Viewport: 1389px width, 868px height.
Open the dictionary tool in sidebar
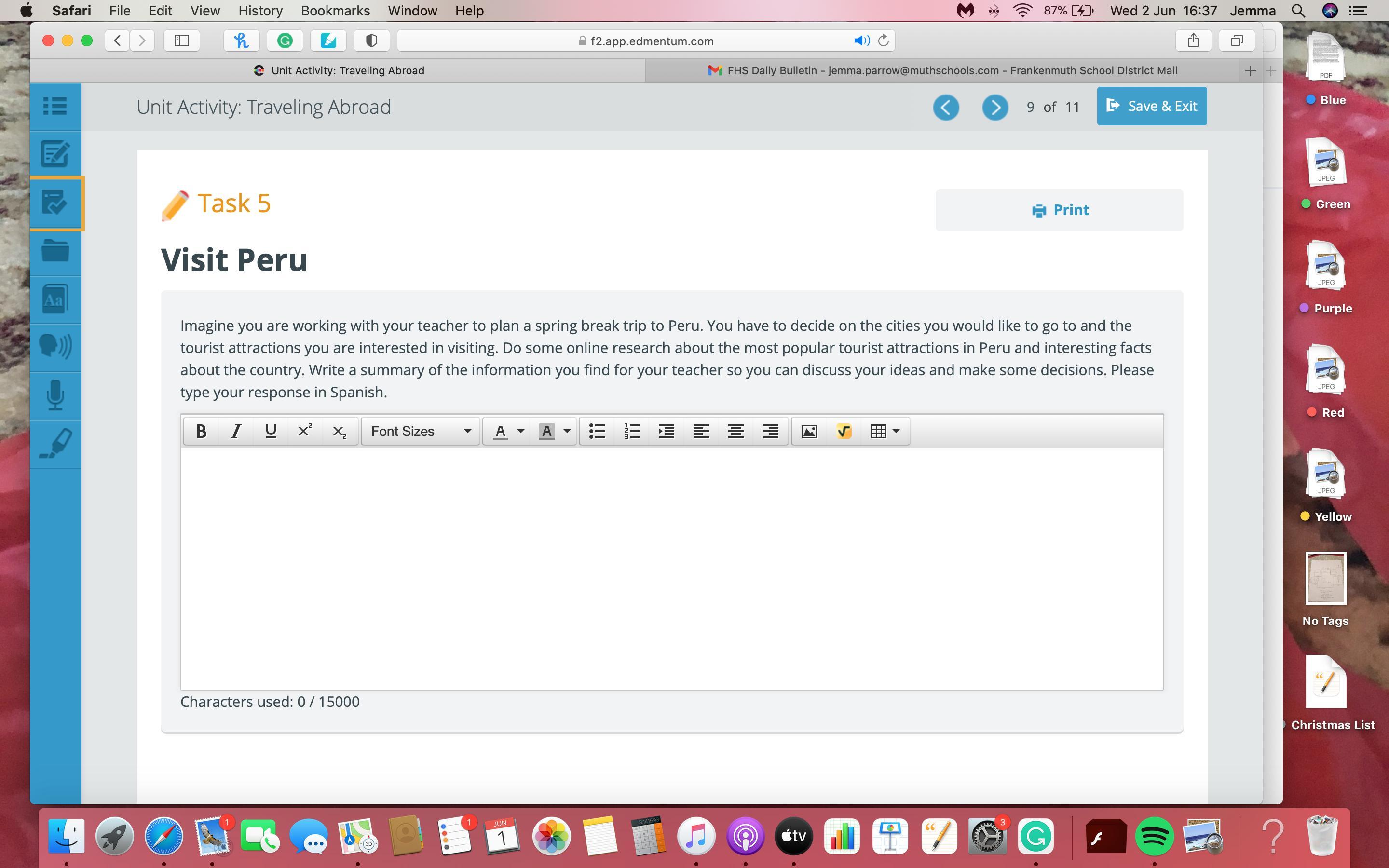coord(55,299)
